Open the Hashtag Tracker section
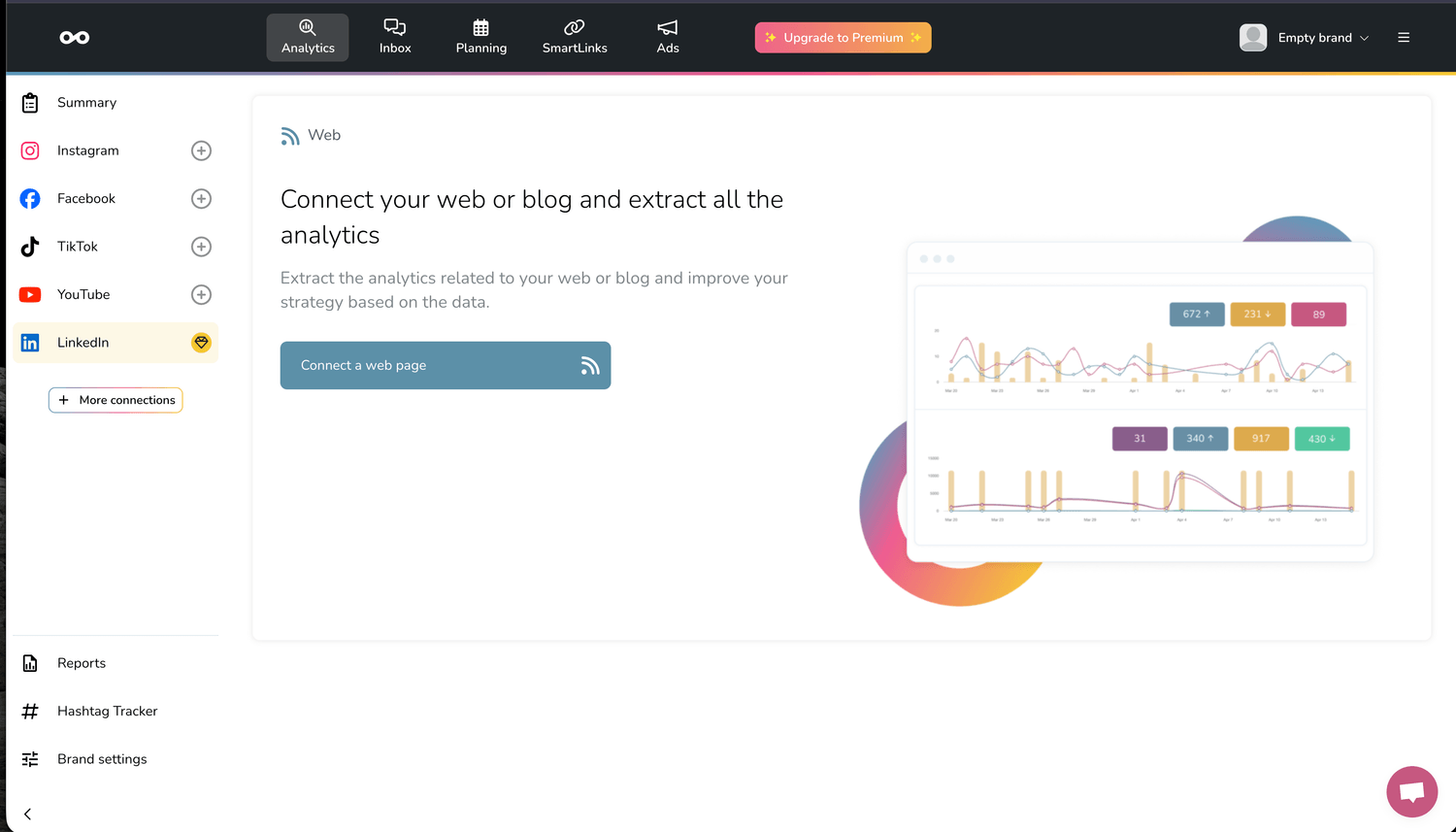The image size is (1456, 832). (x=107, y=712)
